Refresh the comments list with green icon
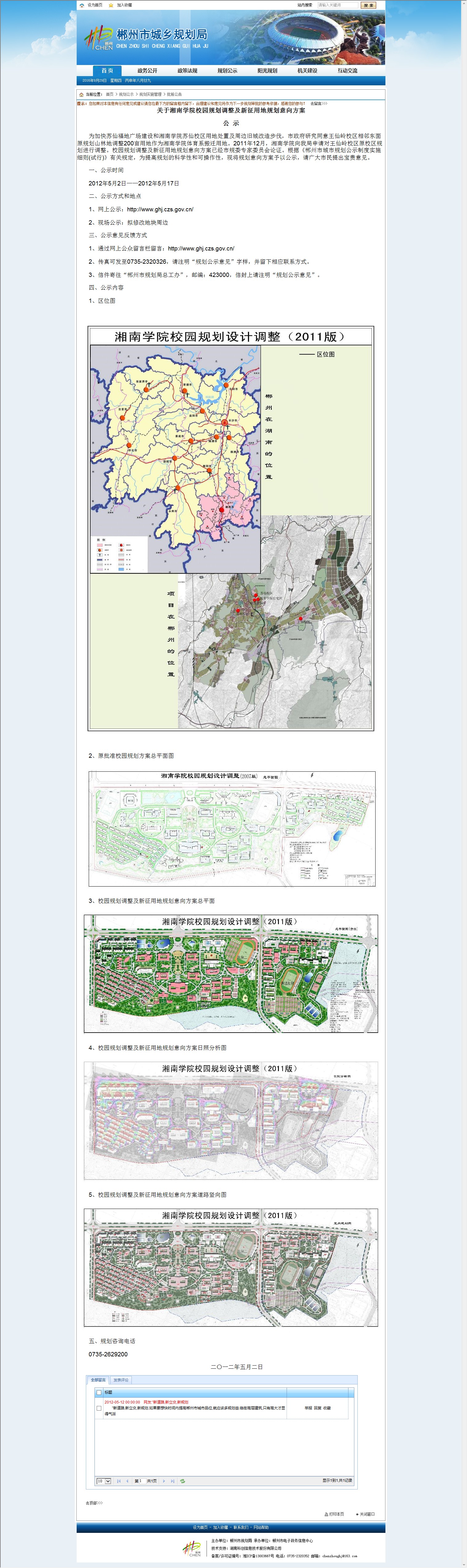467x1568 pixels. 183,1481
